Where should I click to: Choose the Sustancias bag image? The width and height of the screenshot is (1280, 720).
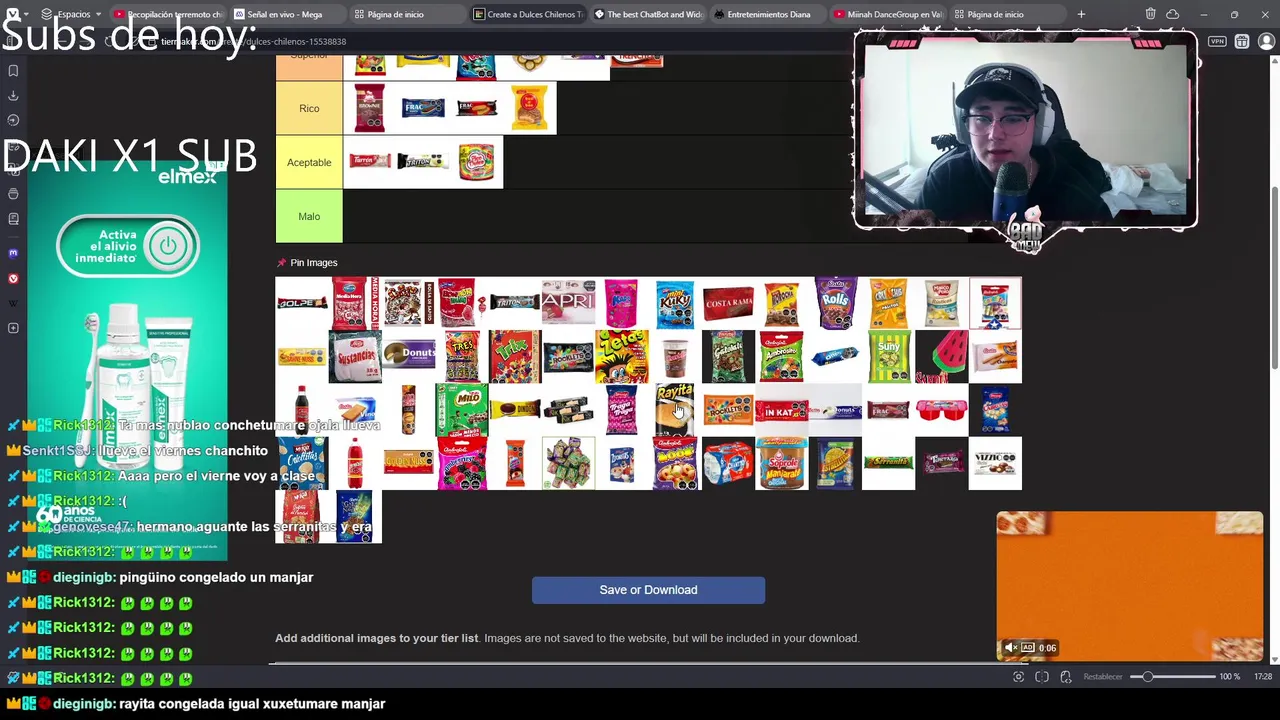(355, 357)
